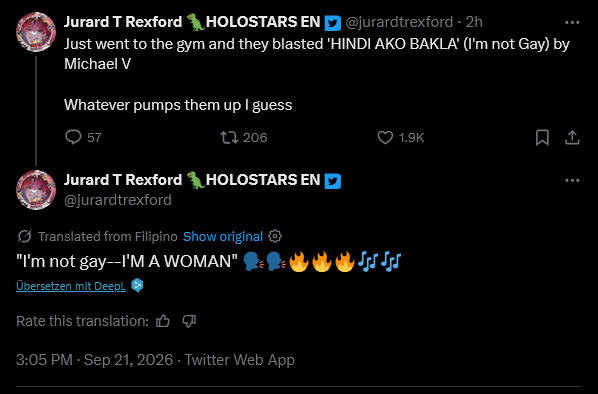Open the second tweet's profile avatar
The width and height of the screenshot is (598, 394).
click(x=36, y=190)
